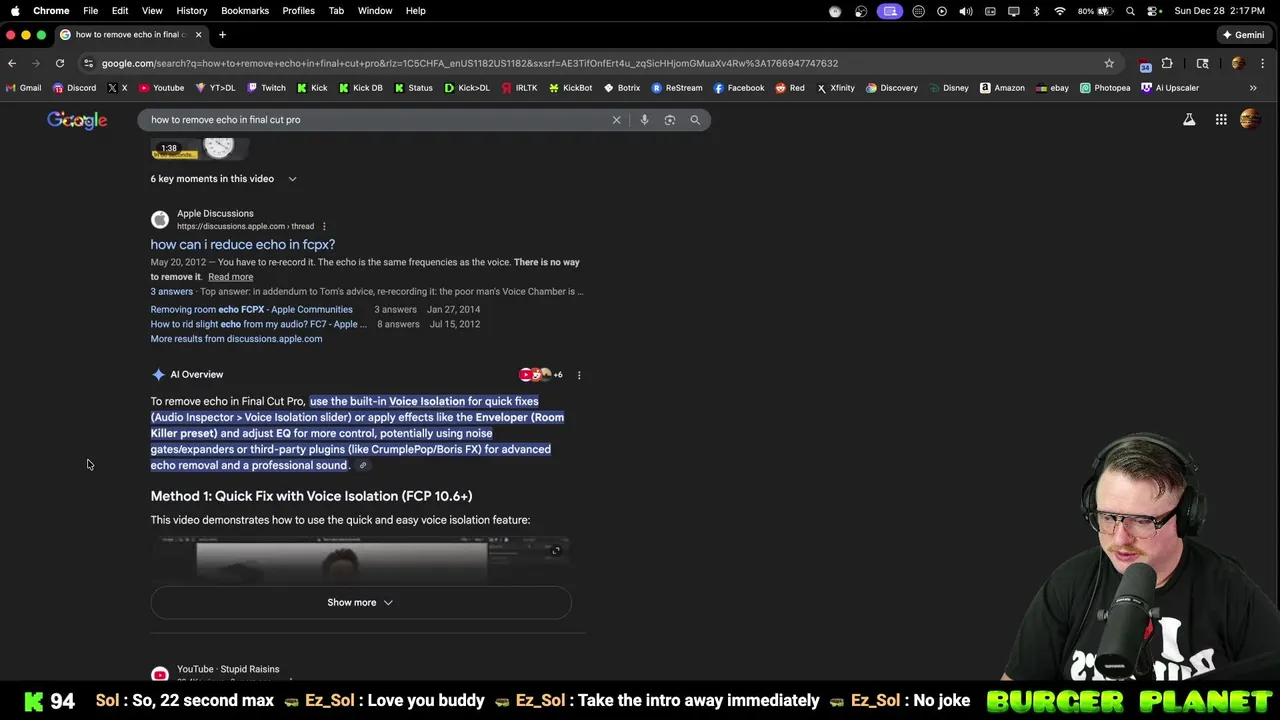The image size is (1280, 720).
Task: Show more hidden bookmarks chevron
Action: (1253, 88)
